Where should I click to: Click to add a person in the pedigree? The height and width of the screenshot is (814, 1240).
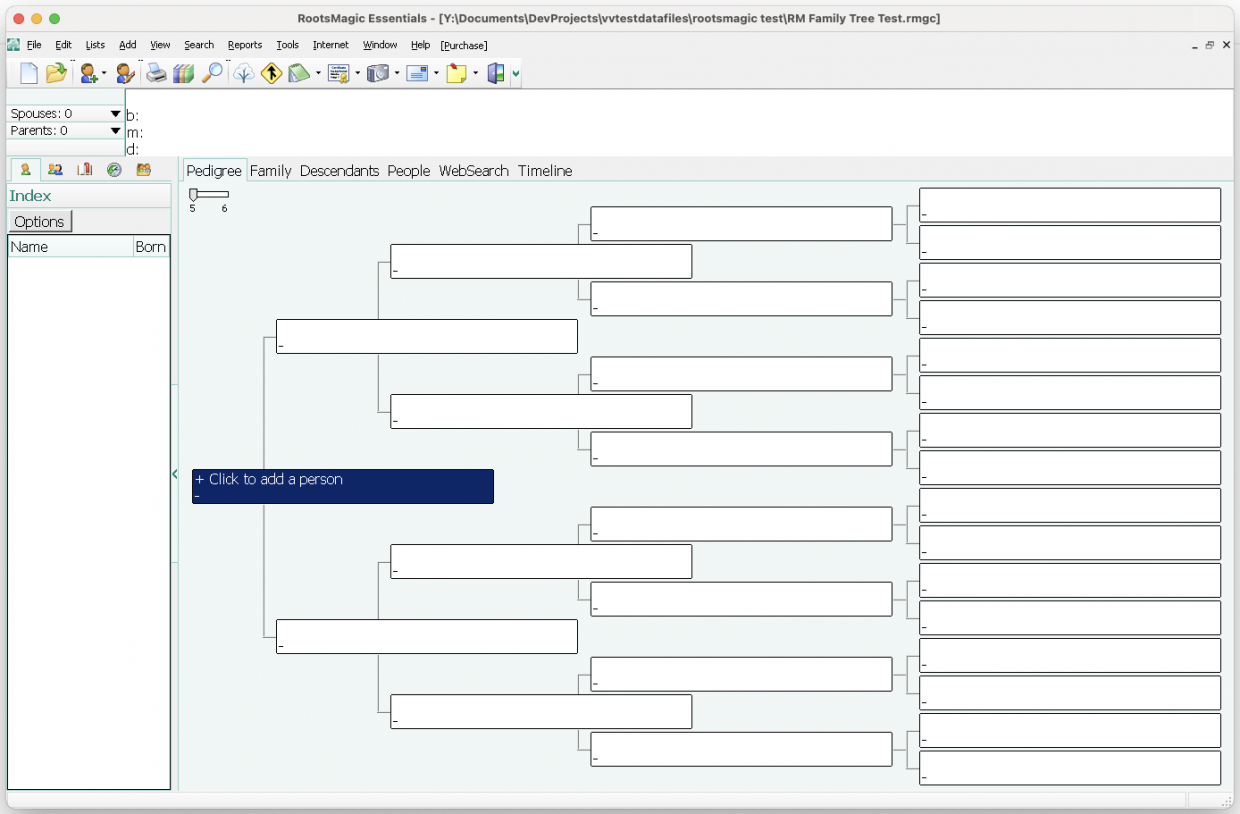[342, 486]
